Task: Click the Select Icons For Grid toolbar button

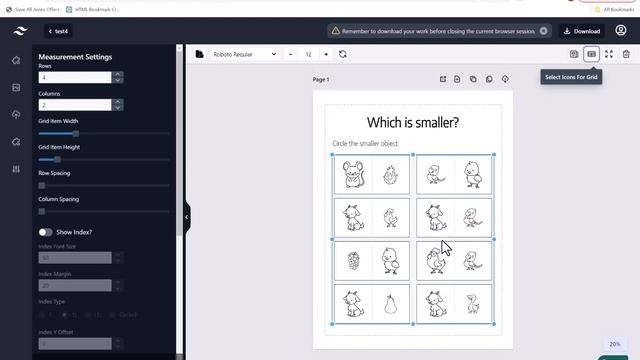Action: tap(591, 54)
